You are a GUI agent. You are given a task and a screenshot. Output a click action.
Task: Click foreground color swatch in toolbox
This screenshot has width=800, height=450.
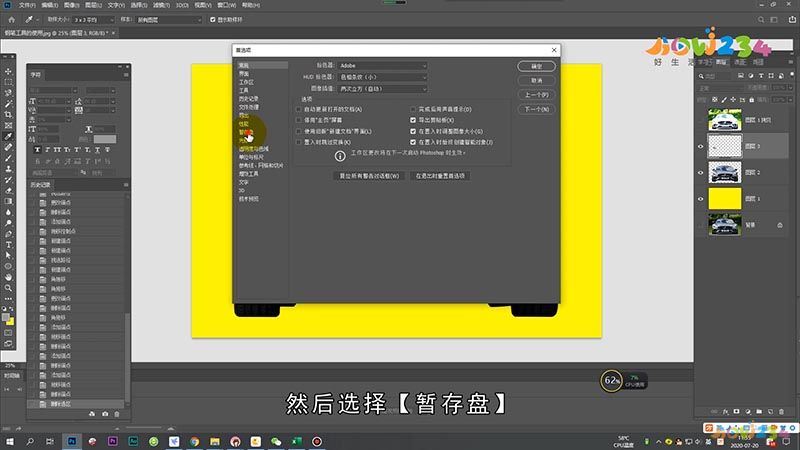(6, 317)
